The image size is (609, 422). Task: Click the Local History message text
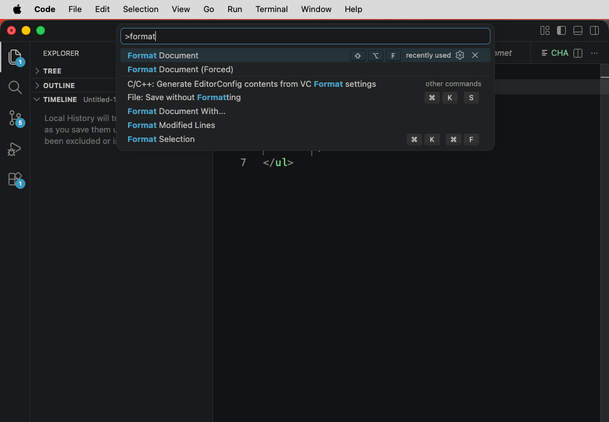click(x=80, y=130)
